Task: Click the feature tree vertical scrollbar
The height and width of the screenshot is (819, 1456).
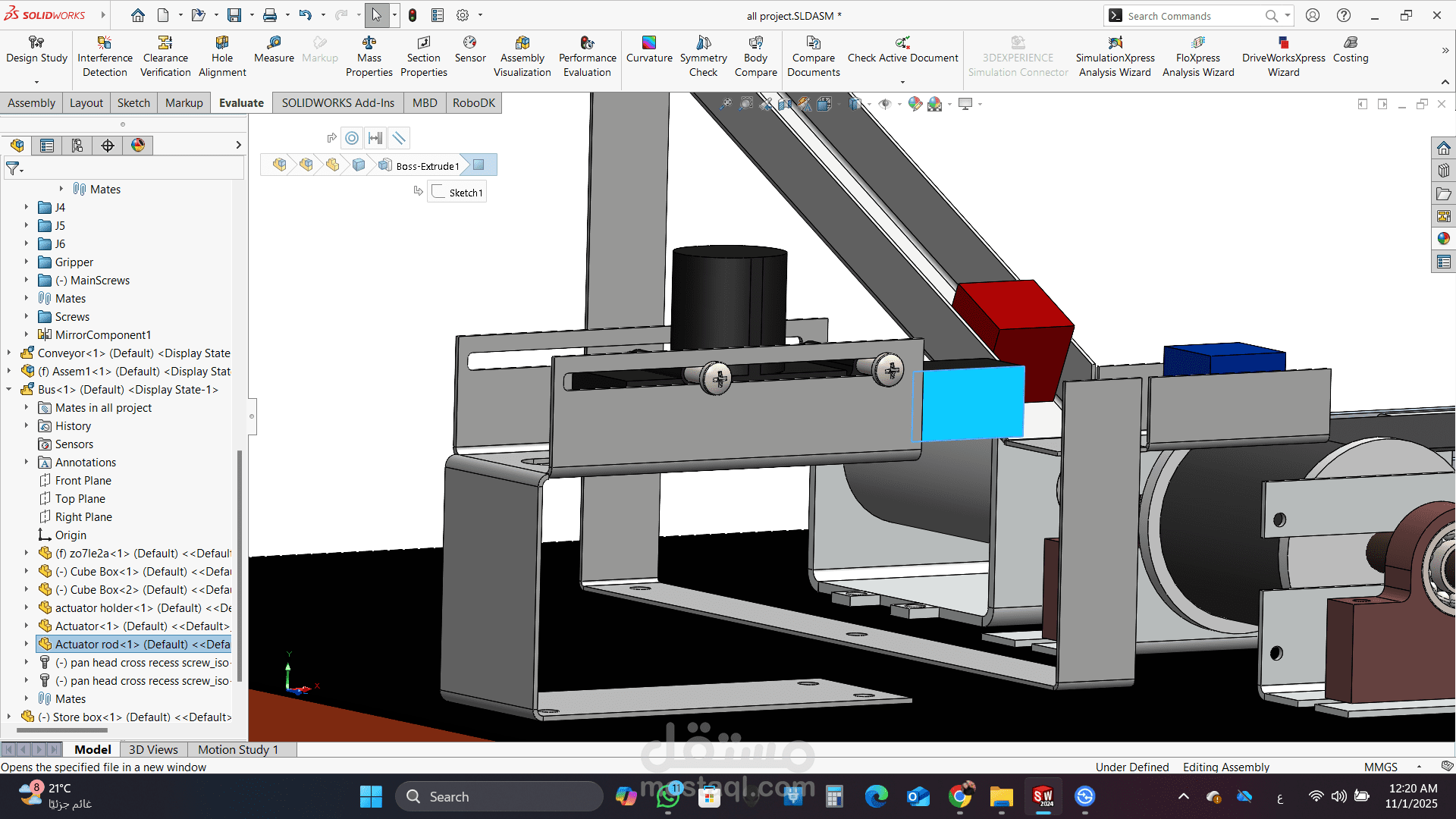Action: [240, 565]
